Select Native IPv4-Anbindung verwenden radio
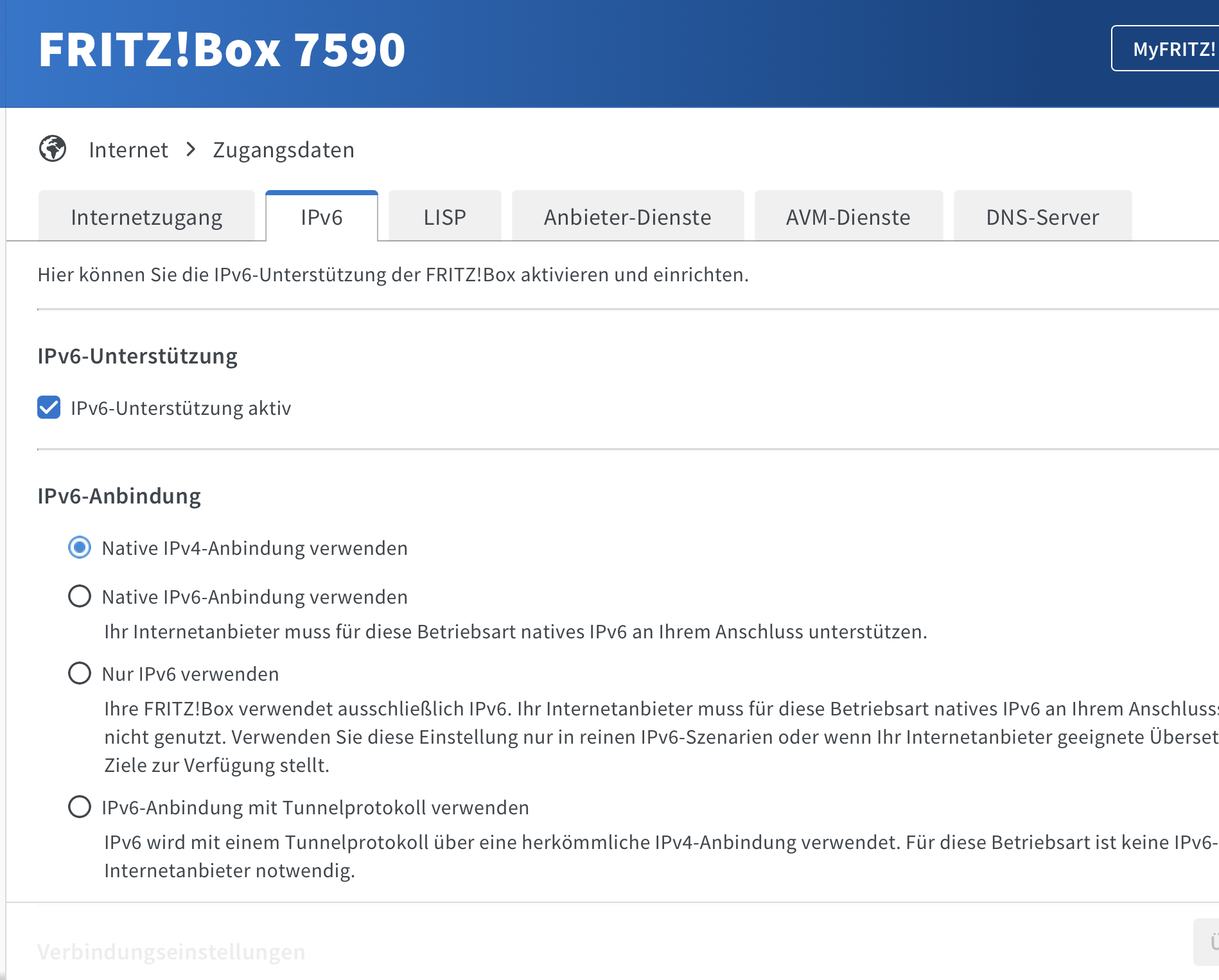1219x980 pixels. [80, 547]
